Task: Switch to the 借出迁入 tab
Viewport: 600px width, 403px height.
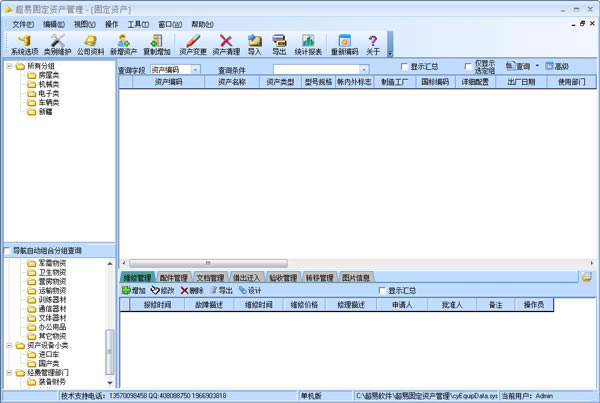Action: (246, 277)
